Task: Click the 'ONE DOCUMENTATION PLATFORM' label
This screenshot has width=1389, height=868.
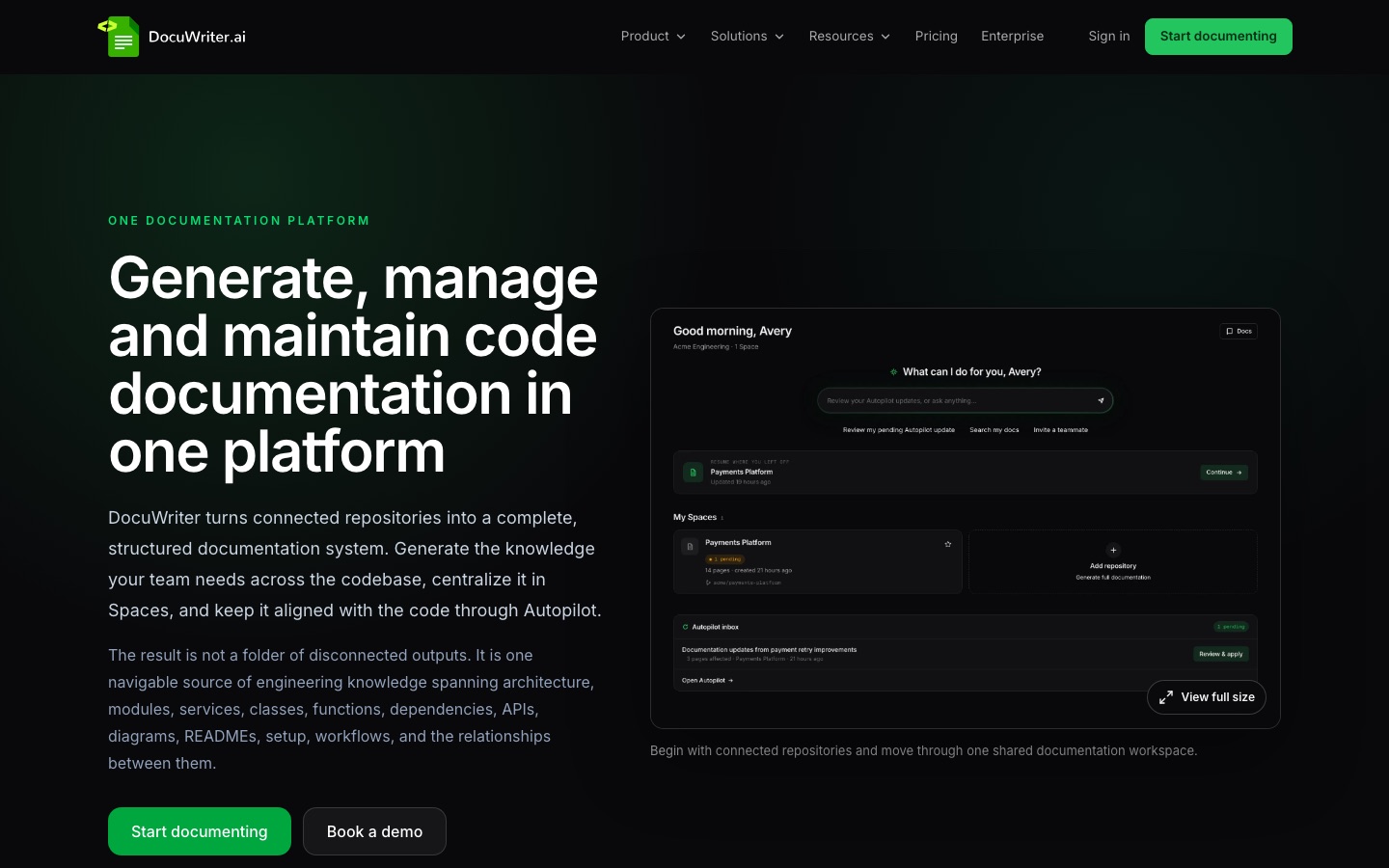Action: [x=239, y=221]
